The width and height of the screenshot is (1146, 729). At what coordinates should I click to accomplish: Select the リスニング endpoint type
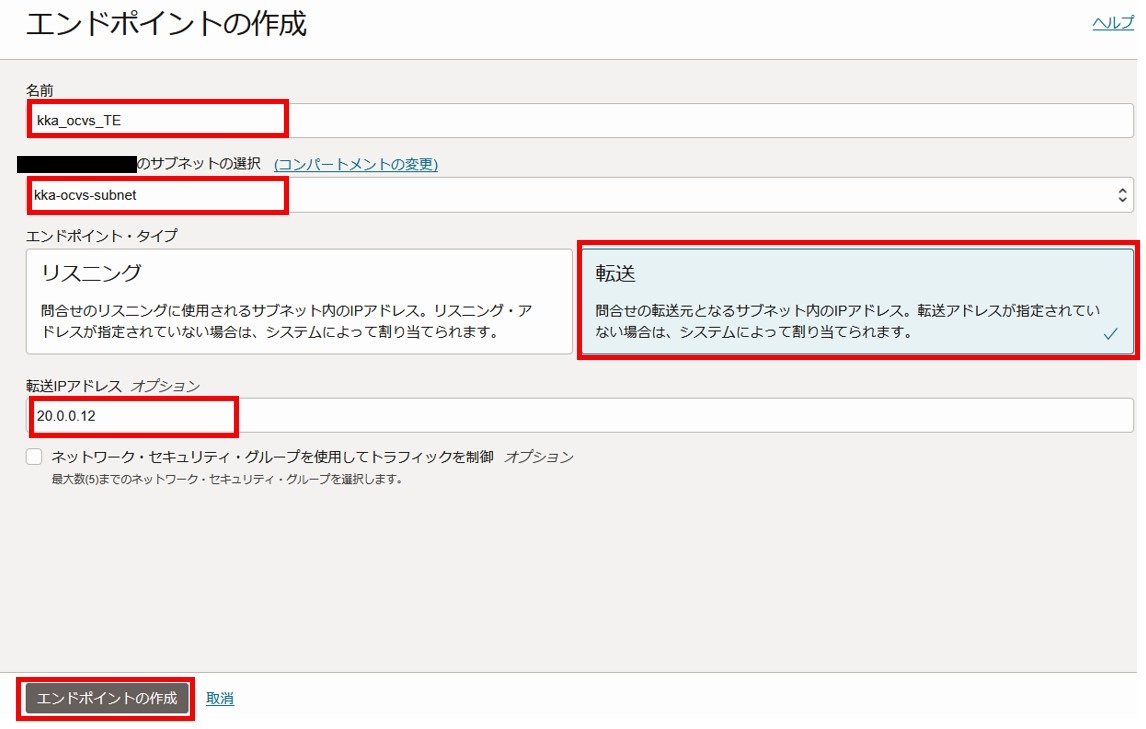tap(299, 302)
